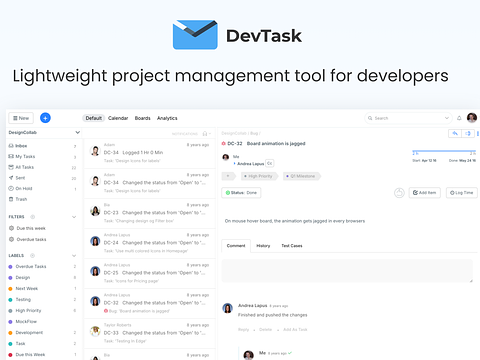Expand the DesignCollab project dropdown
Screen dimensions: 480x360
tap(77, 132)
